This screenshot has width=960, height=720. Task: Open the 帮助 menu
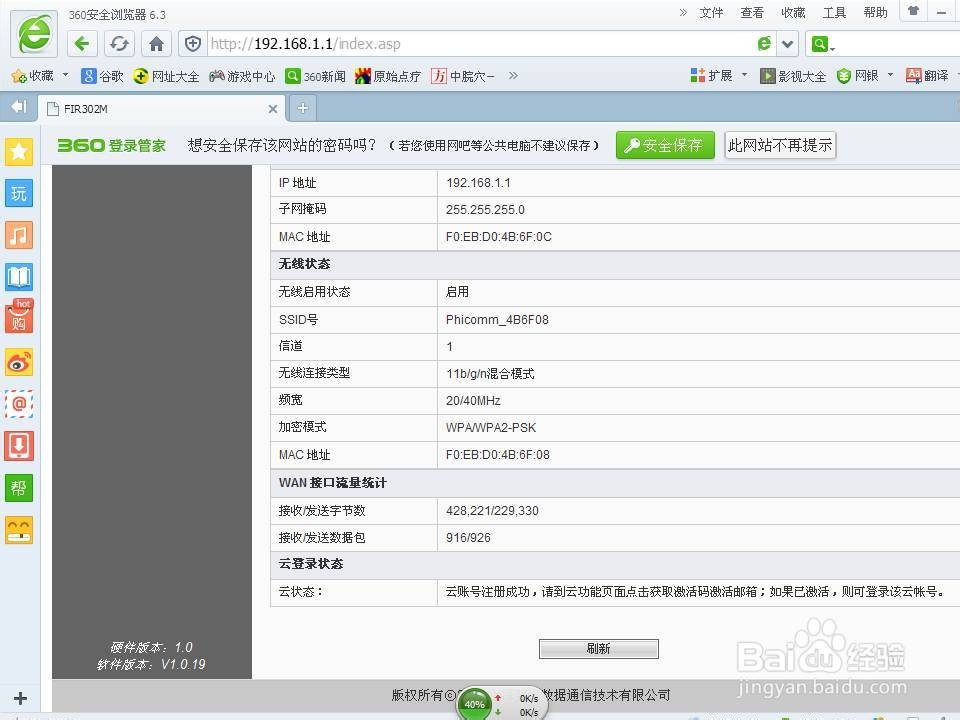coord(876,12)
